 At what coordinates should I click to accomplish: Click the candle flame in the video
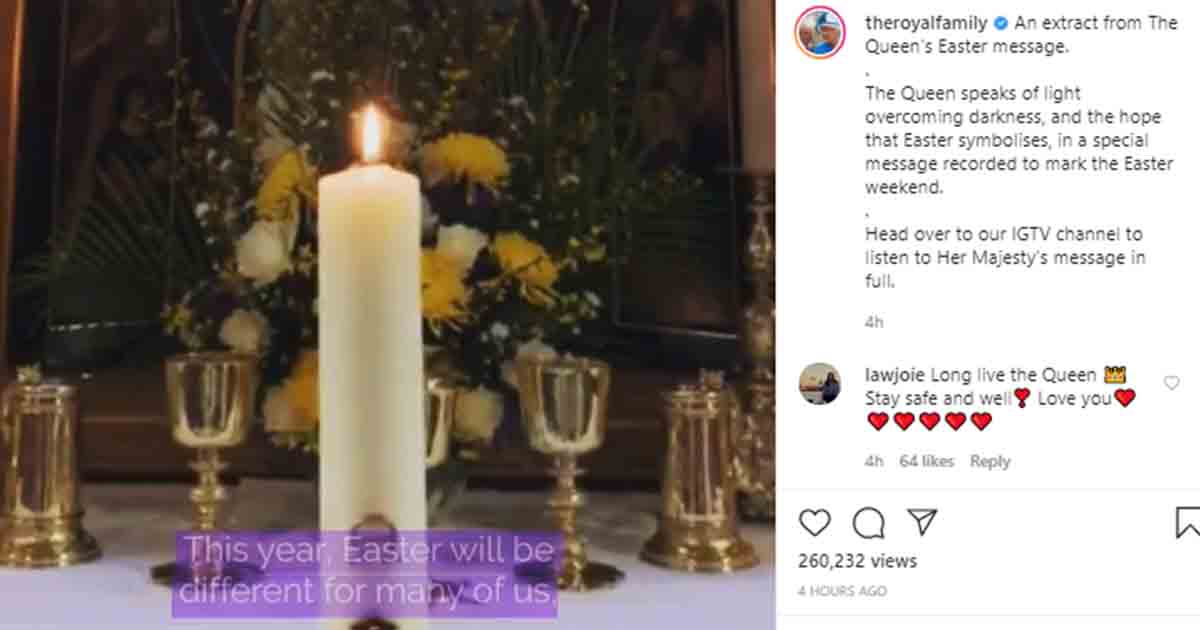tap(371, 134)
